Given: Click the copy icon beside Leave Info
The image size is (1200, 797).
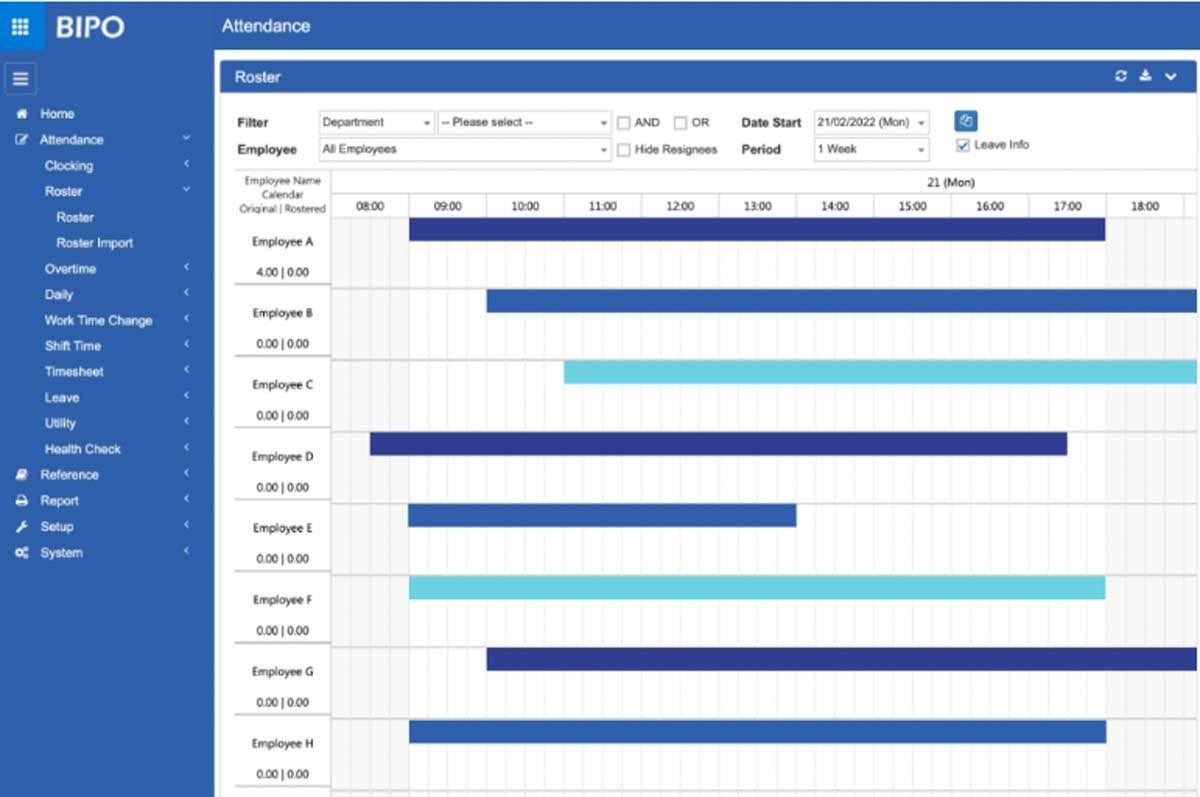Looking at the screenshot, I should point(964,120).
